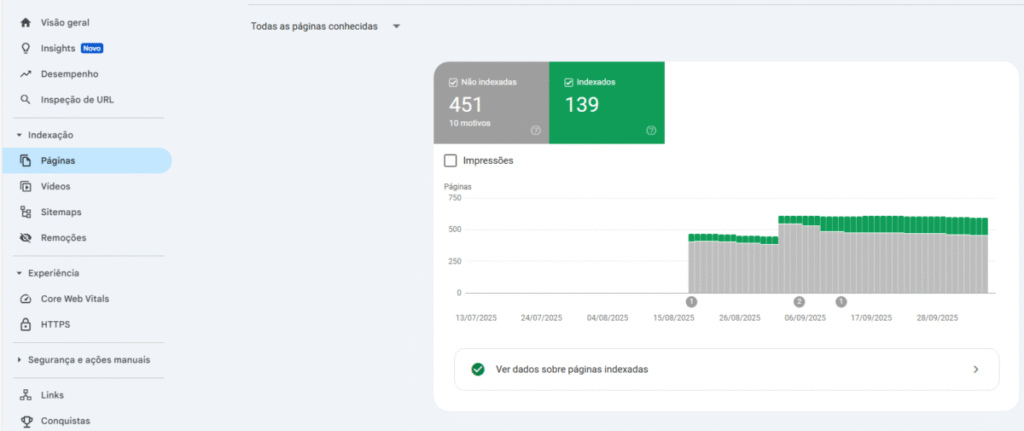Image resolution: width=1024 pixels, height=431 pixels.
Task: Click help icon on the Indexados card
Action: [651, 130]
